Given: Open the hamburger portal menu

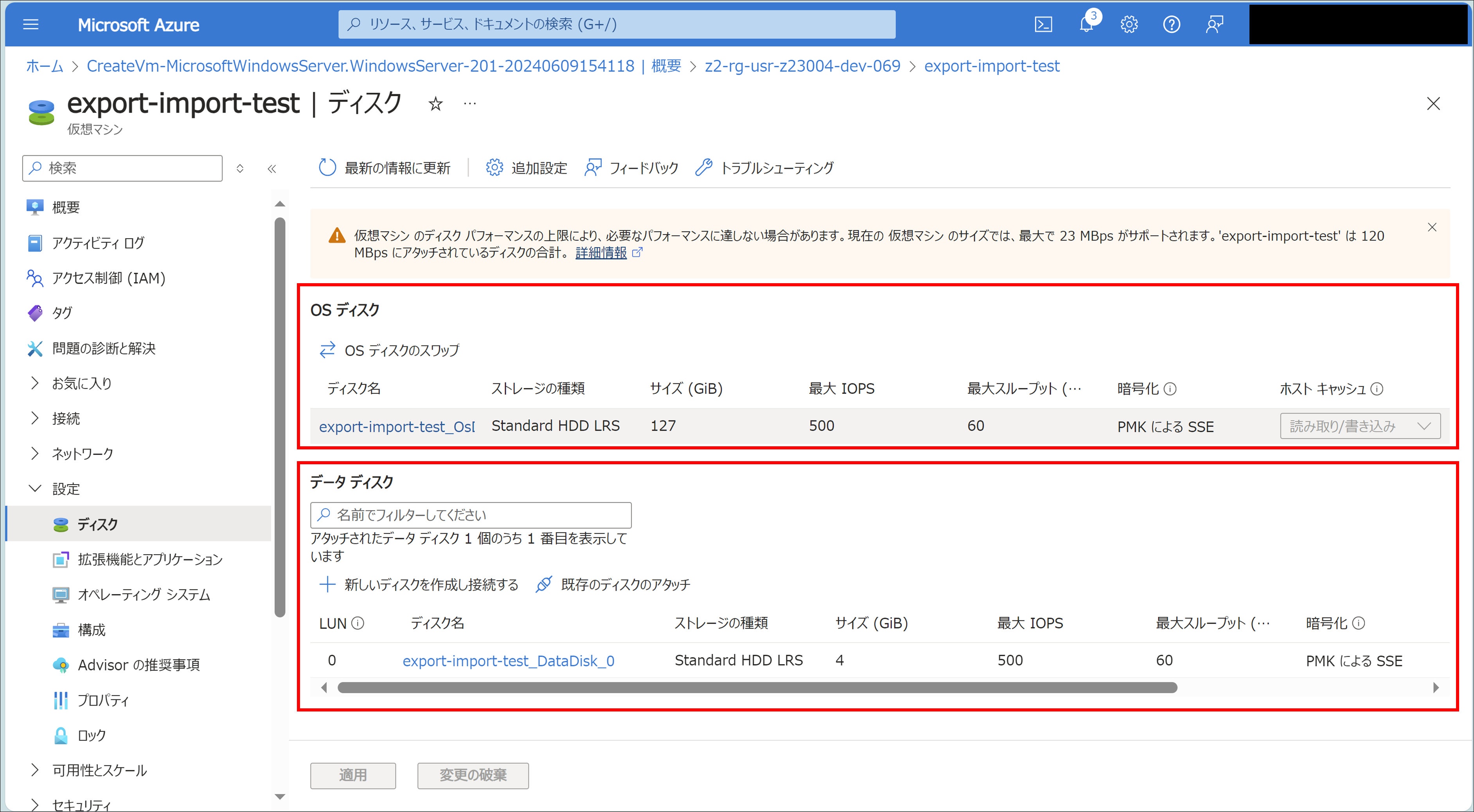Looking at the screenshot, I should 31,25.
